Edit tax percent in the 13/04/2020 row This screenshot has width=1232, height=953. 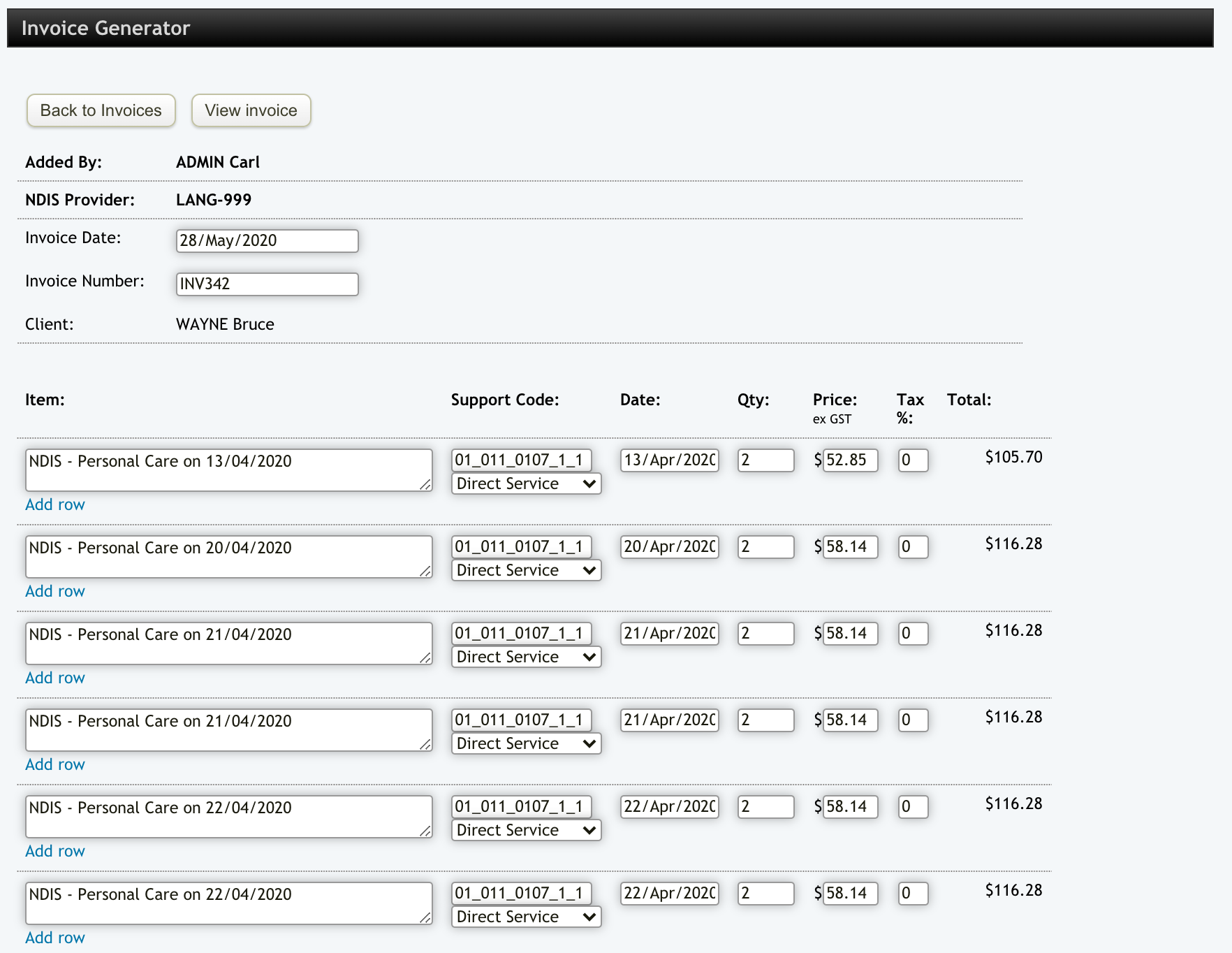coord(914,460)
